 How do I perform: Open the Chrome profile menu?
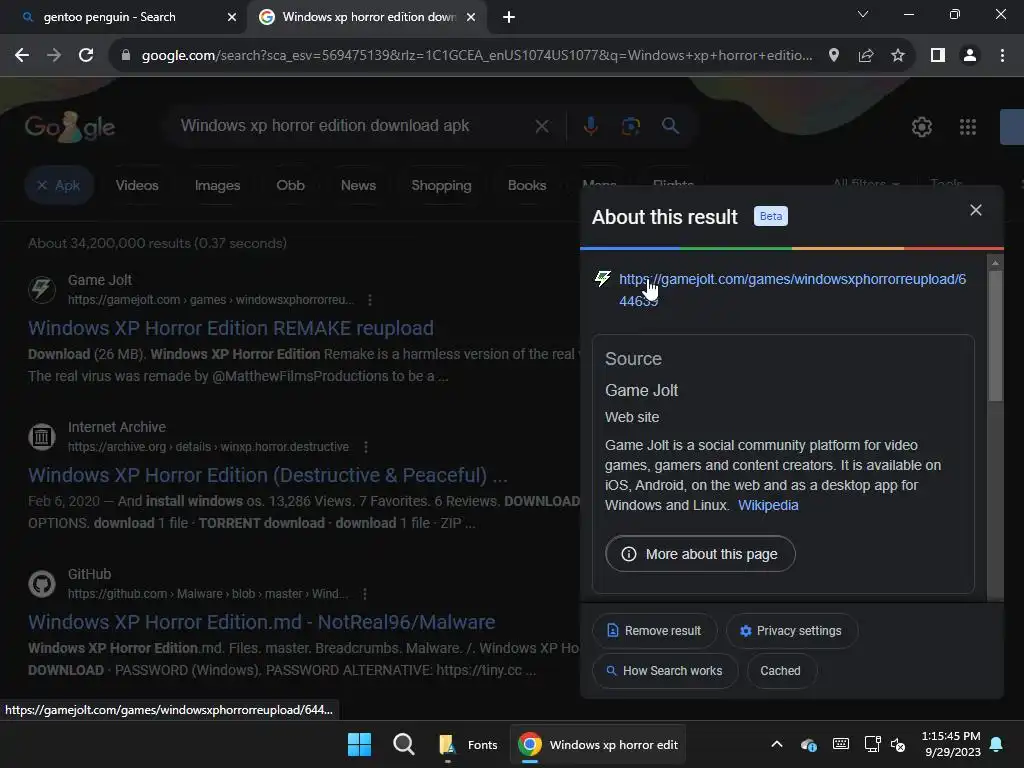tap(970, 56)
